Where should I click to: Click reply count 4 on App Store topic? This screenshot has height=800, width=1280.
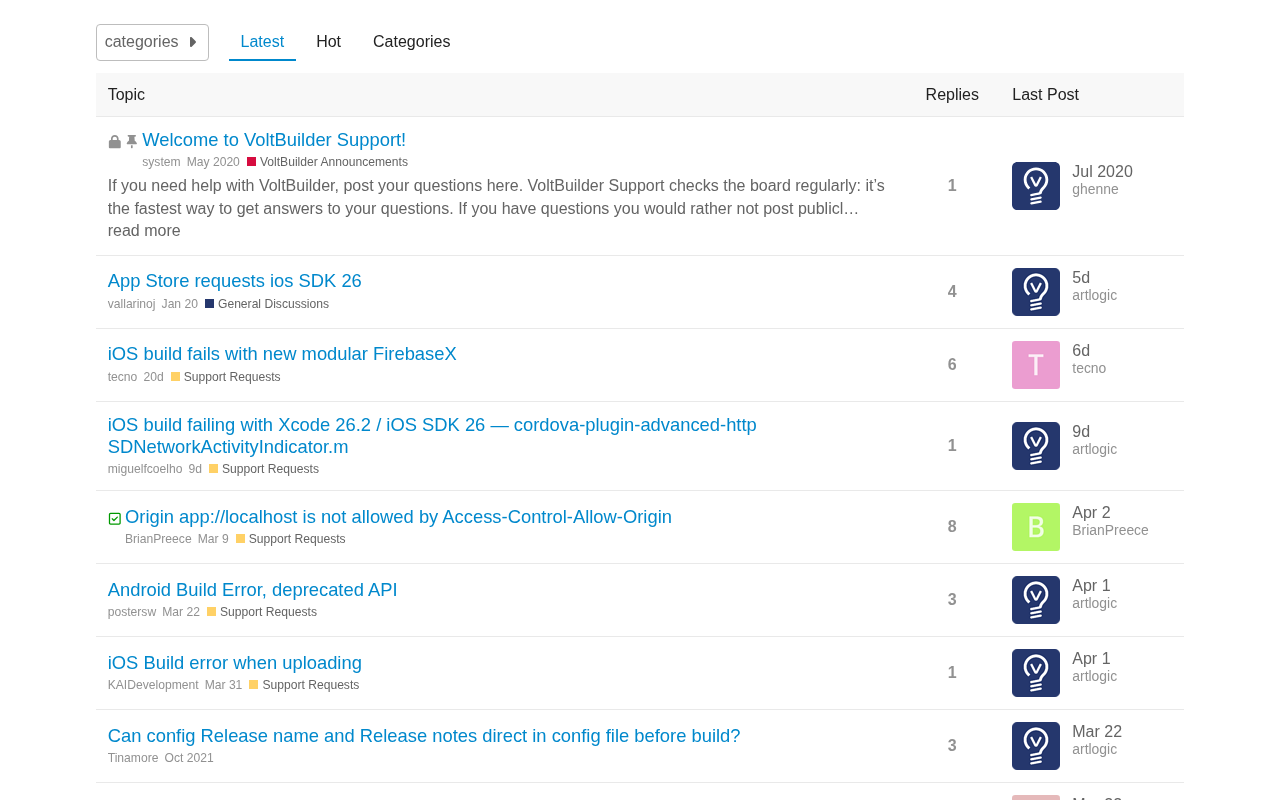[952, 292]
